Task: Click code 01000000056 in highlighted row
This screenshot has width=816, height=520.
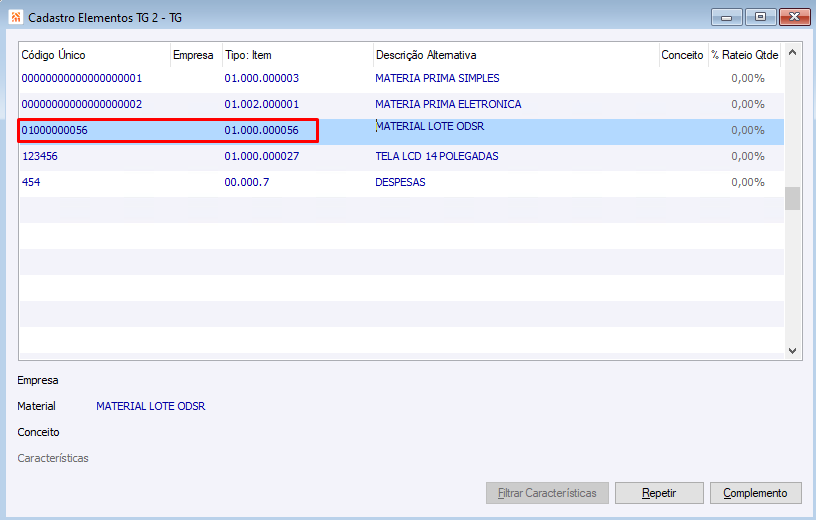Action: click(x=55, y=130)
